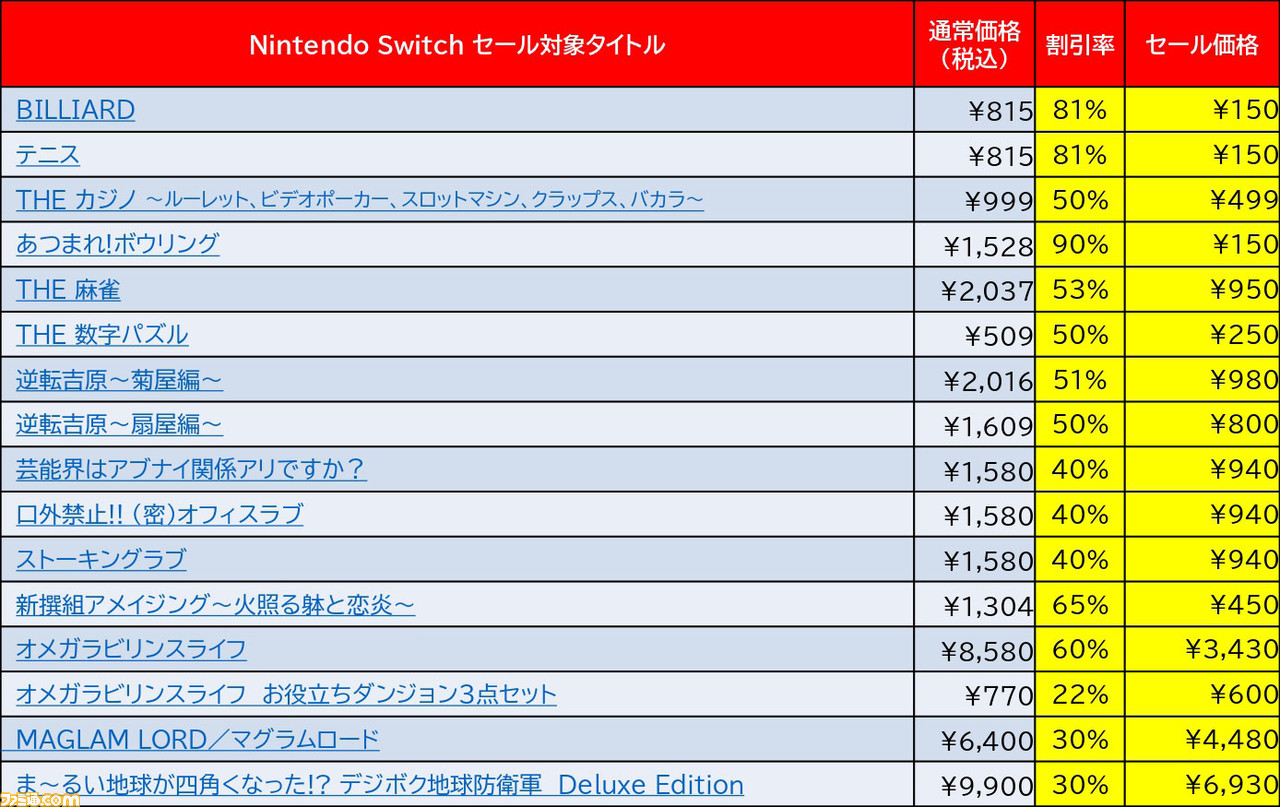Click the オメガラビリンスライフ title link
The width and height of the screenshot is (1280, 807).
(131, 650)
